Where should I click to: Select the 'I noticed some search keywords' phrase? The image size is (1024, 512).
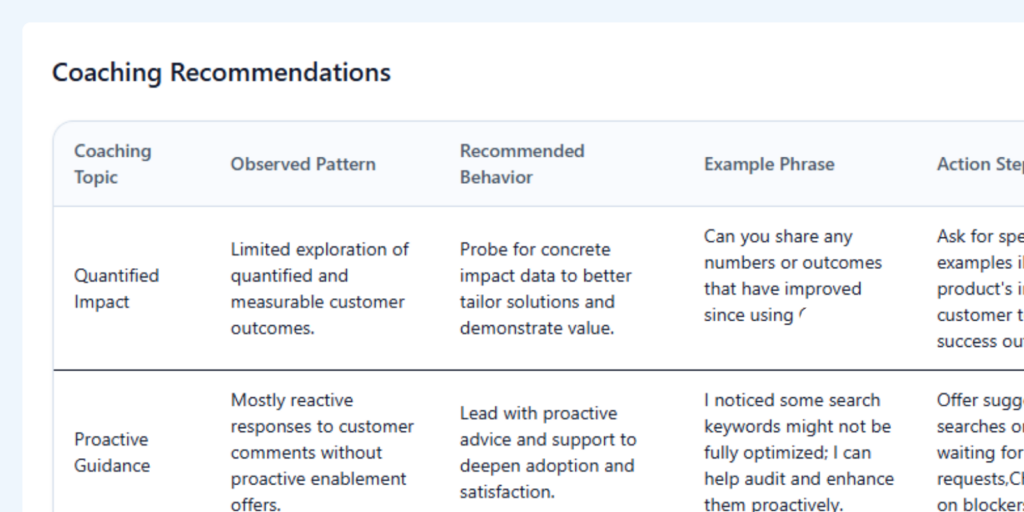coord(799,451)
